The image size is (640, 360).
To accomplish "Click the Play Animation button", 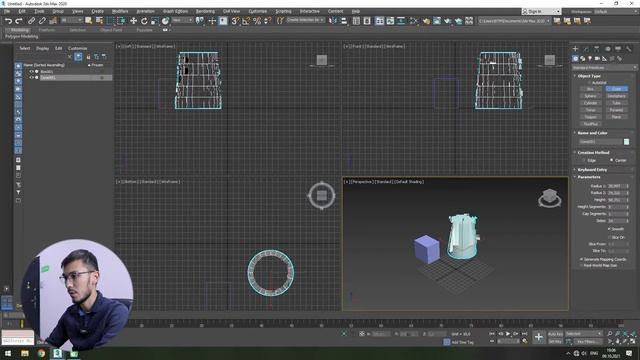I will point(508,334).
